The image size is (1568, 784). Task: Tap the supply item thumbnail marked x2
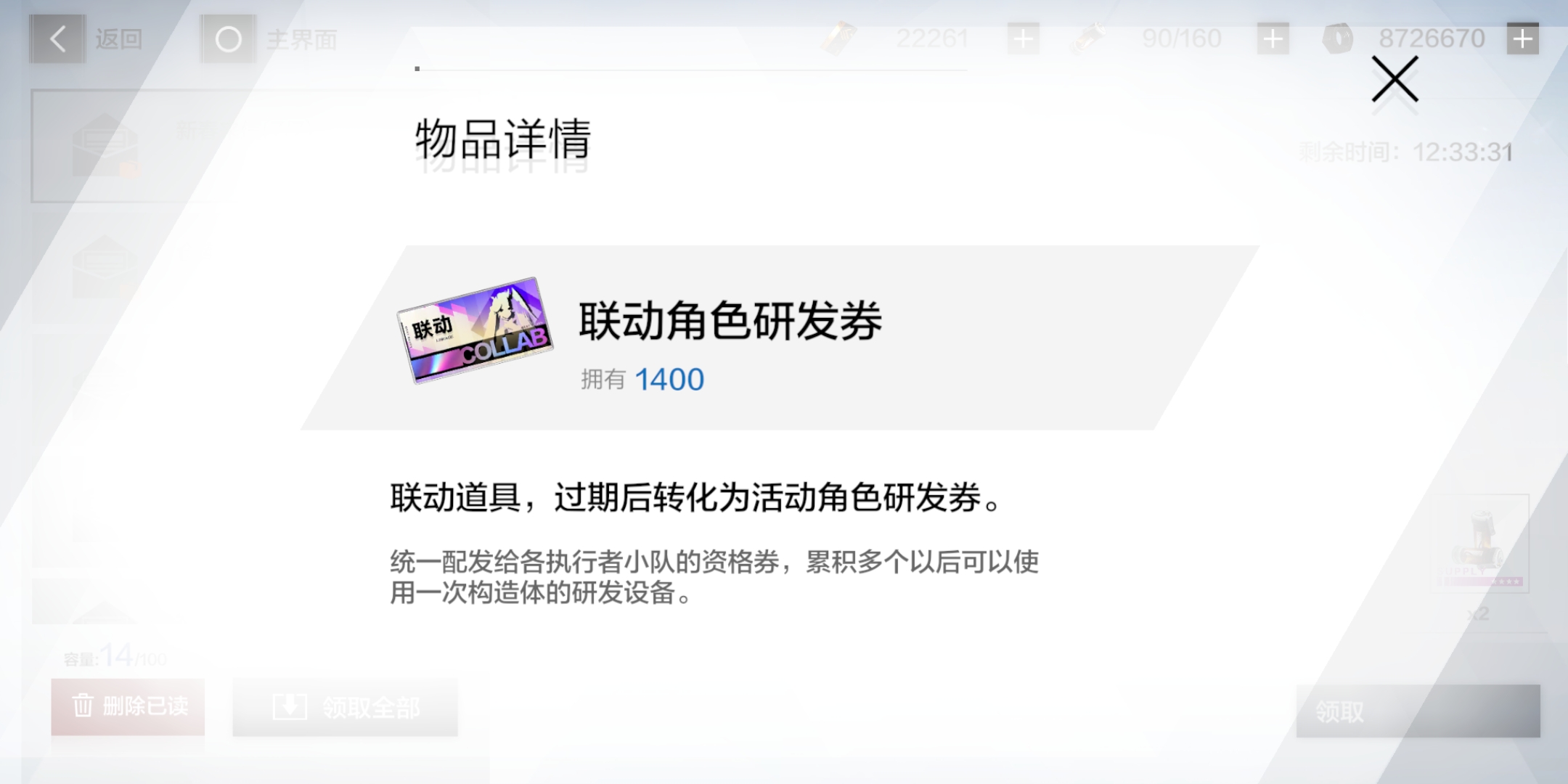point(1481,543)
